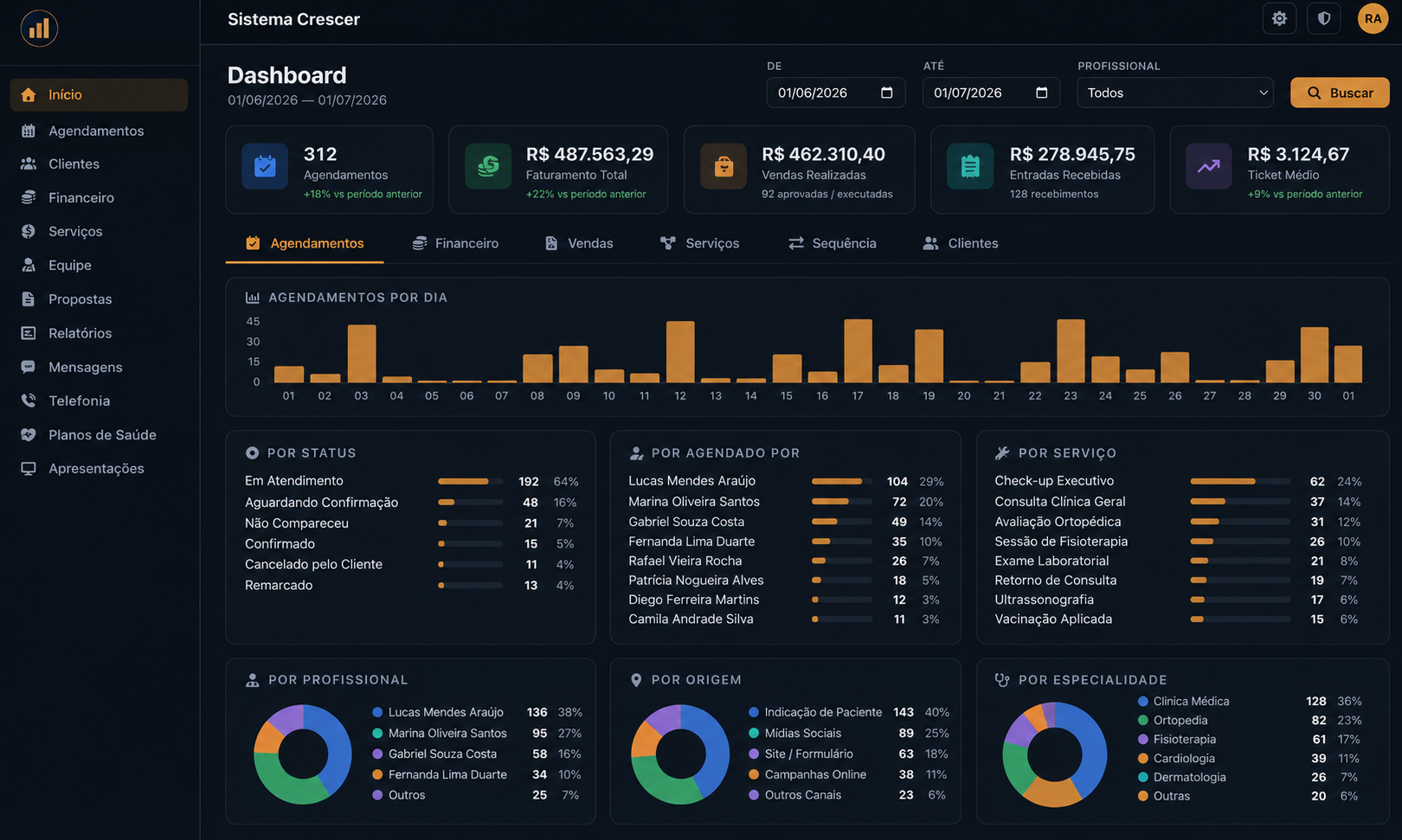Click the Telefonia phone icon in sidebar
Image resolution: width=1402 pixels, height=840 pixels.
pos(29,401)
